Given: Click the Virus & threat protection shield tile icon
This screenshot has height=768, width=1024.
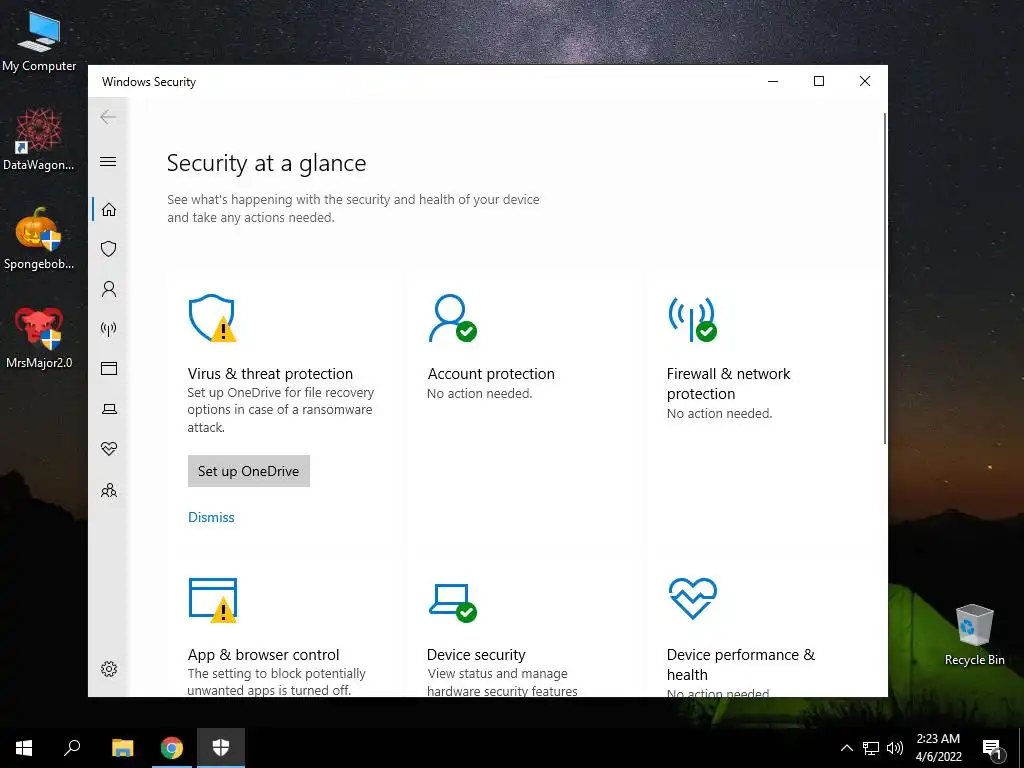Looking at the screenshot, I should [x=212, y=318].
